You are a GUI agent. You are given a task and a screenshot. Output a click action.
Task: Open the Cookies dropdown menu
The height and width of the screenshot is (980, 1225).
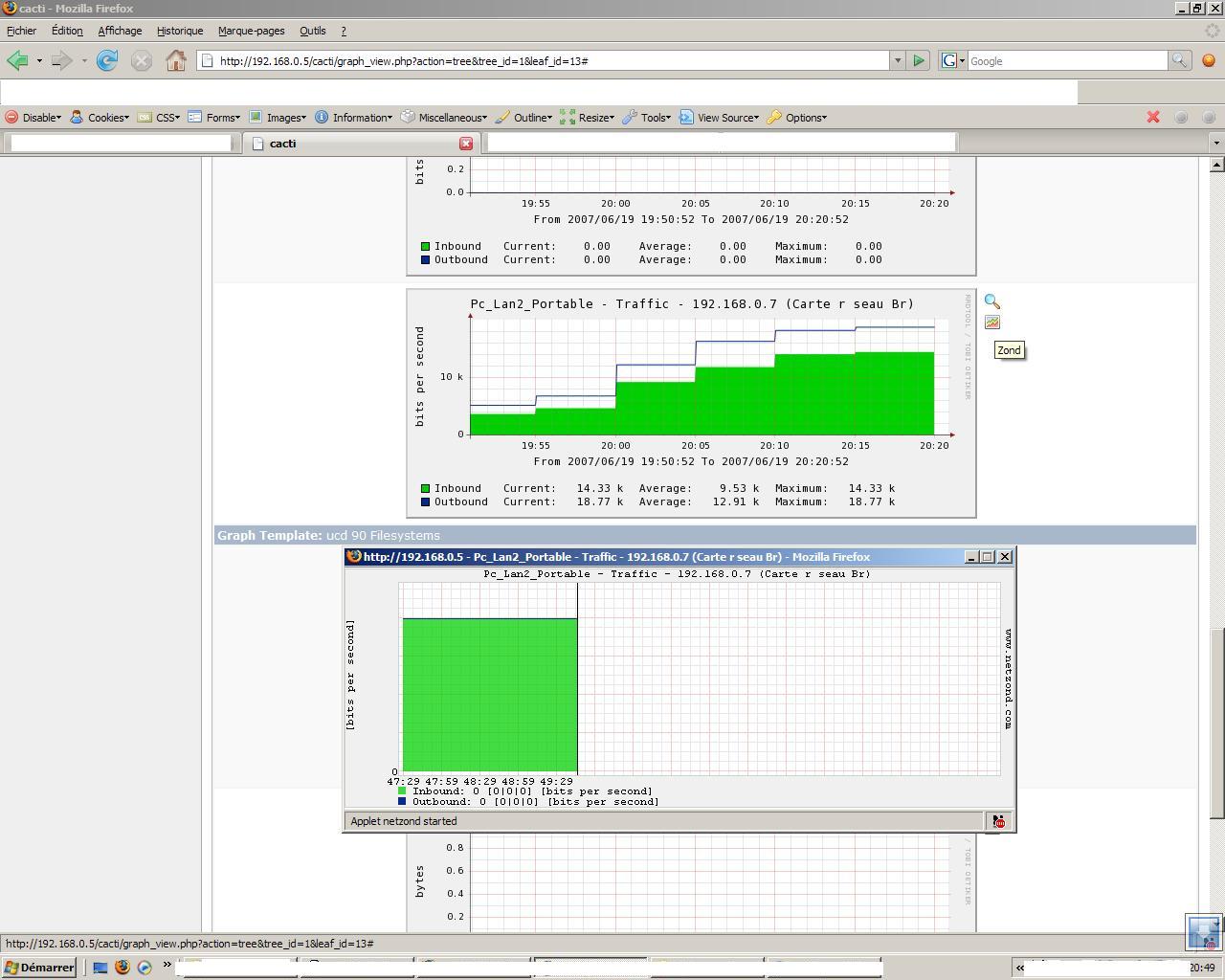click(100, 118)
